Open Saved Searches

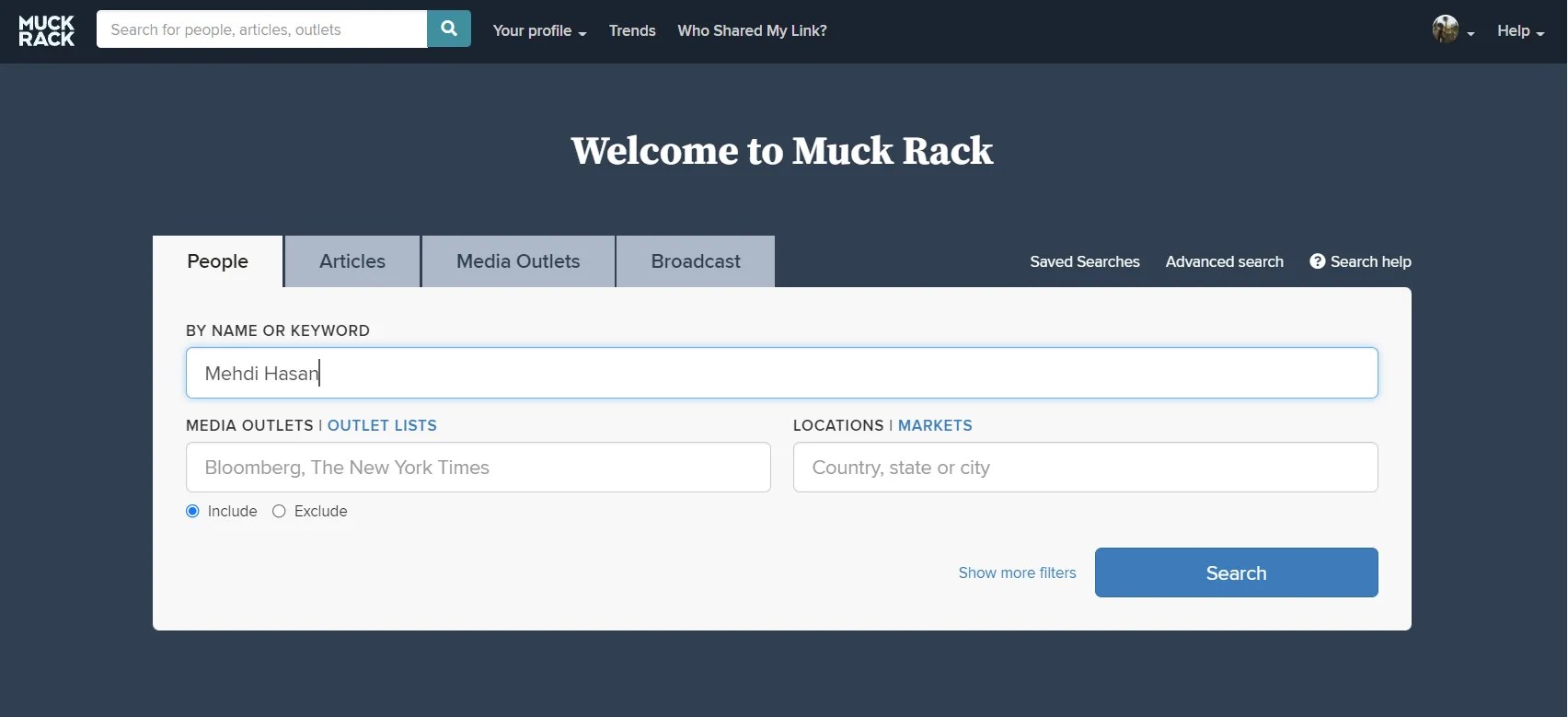(1085, 261)
